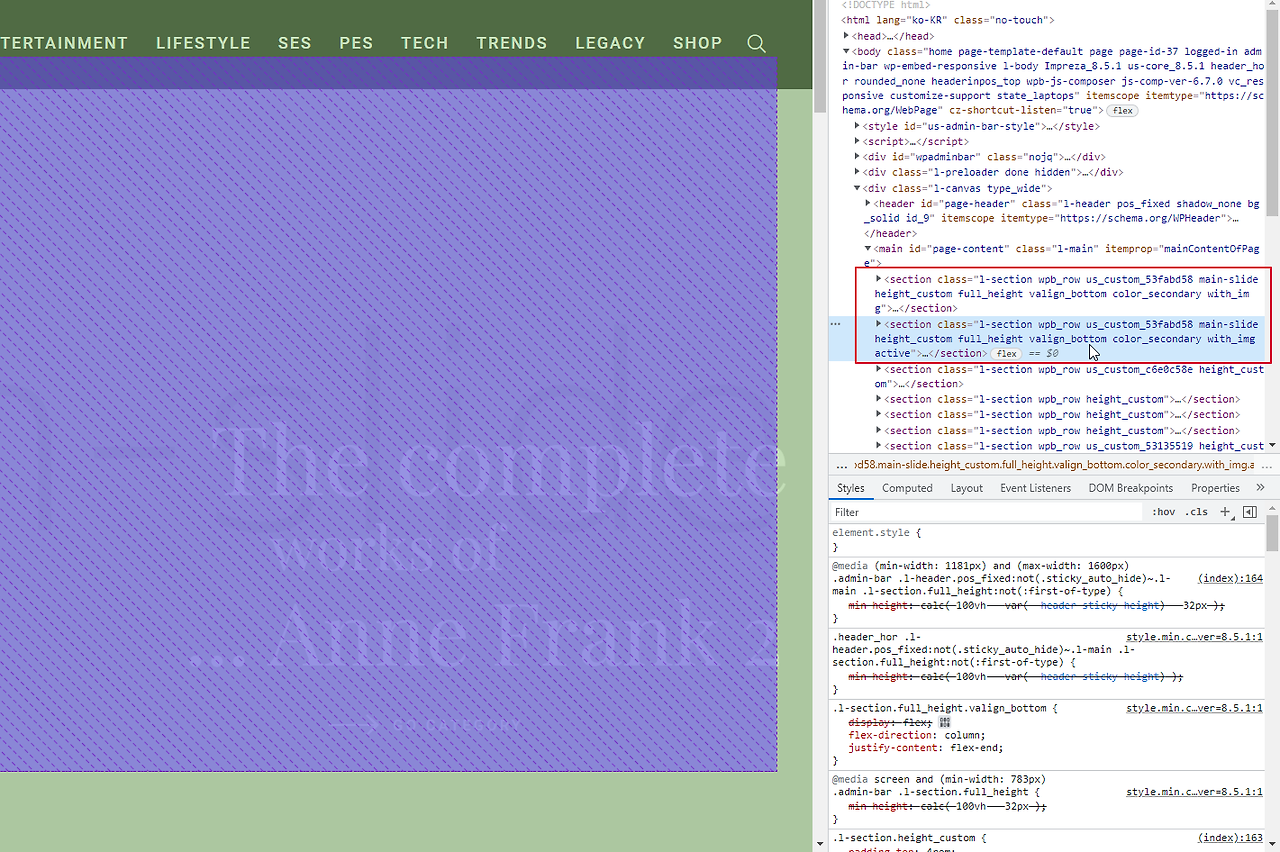Collapse the l-canvas type_wide div
The height and width of the screenshot is (852, 1280).
[858, 188]
